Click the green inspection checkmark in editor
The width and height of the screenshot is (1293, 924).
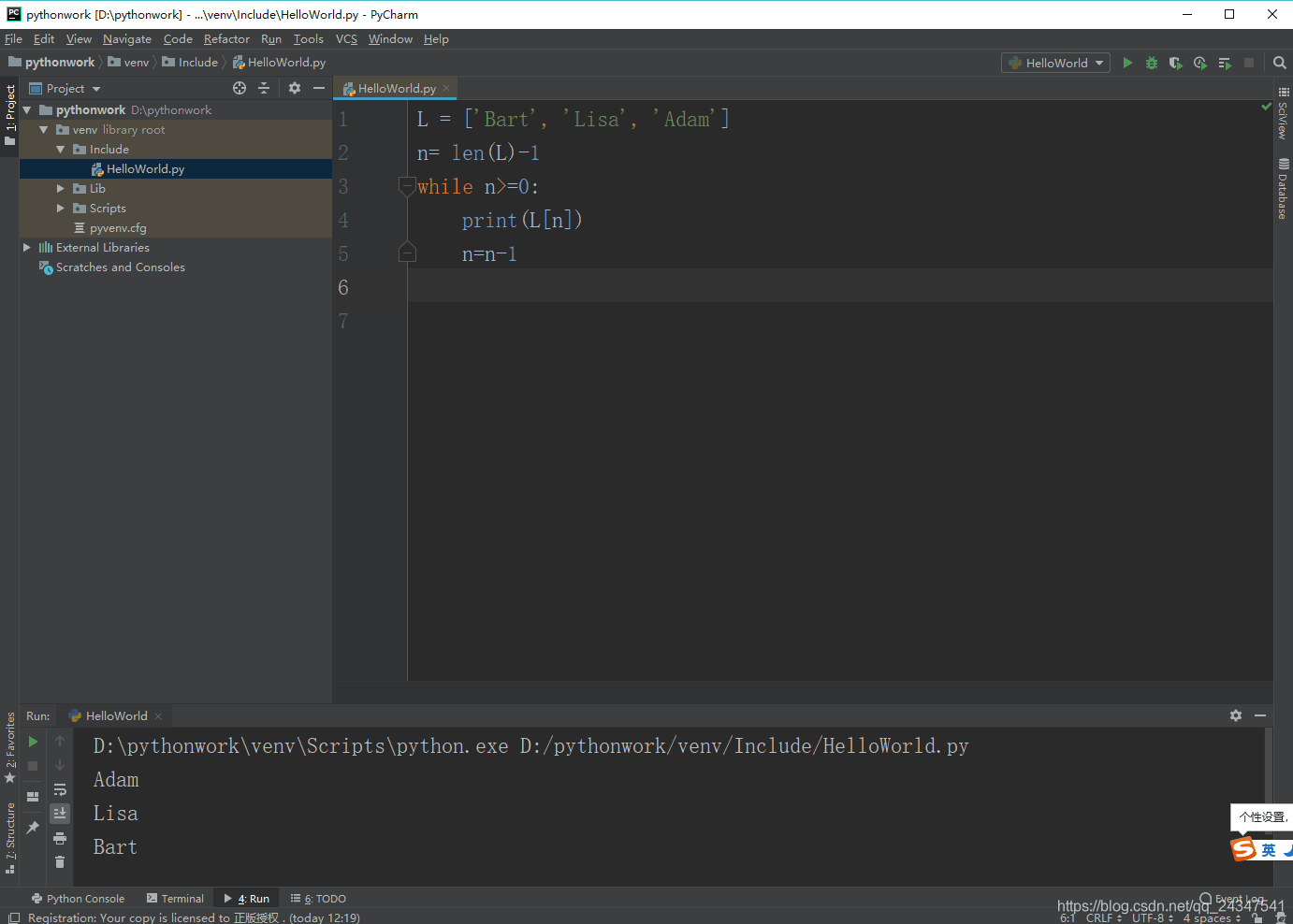coord(1266,107)
